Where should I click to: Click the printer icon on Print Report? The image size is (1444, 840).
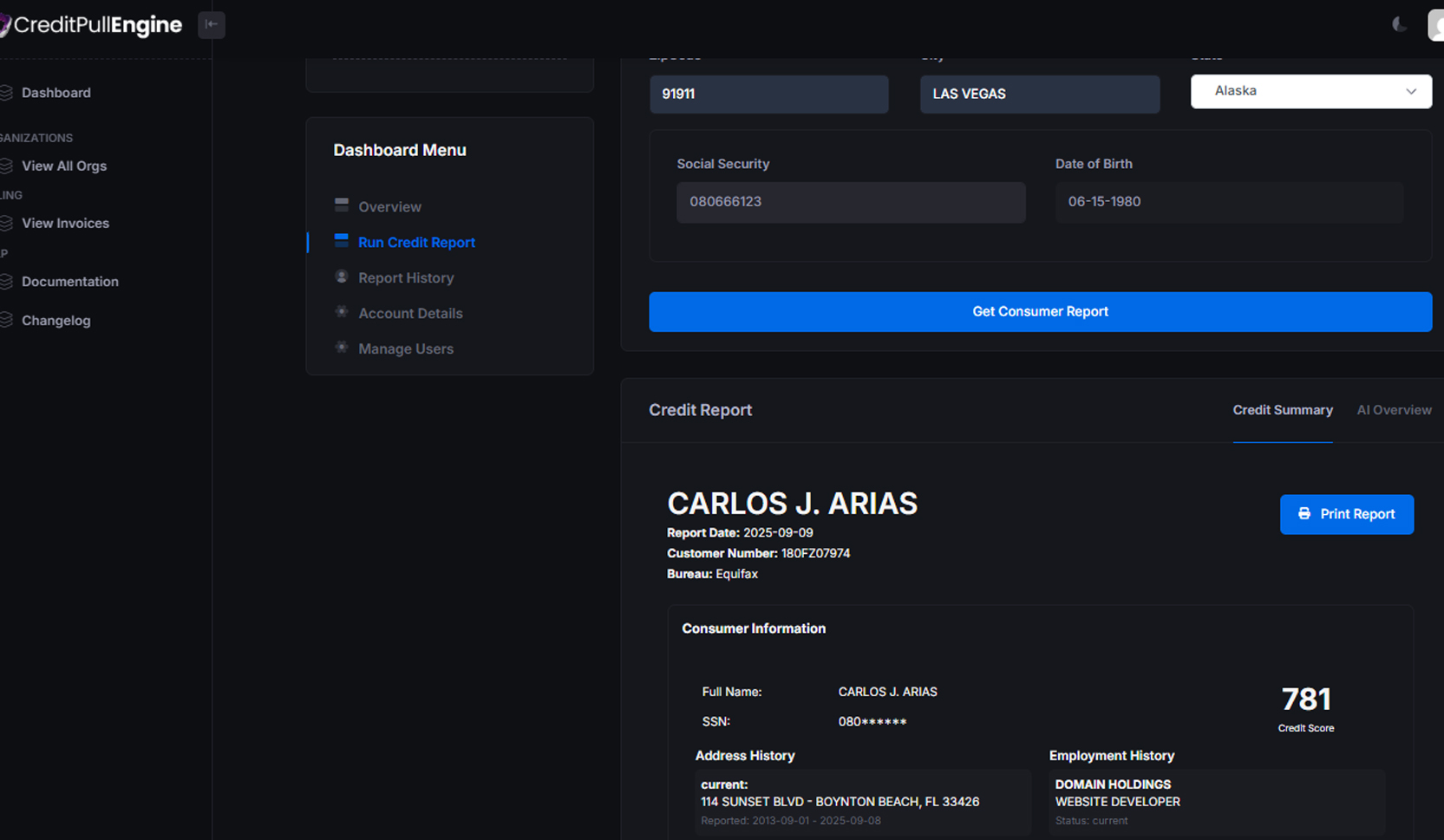tap(1304, 514)
